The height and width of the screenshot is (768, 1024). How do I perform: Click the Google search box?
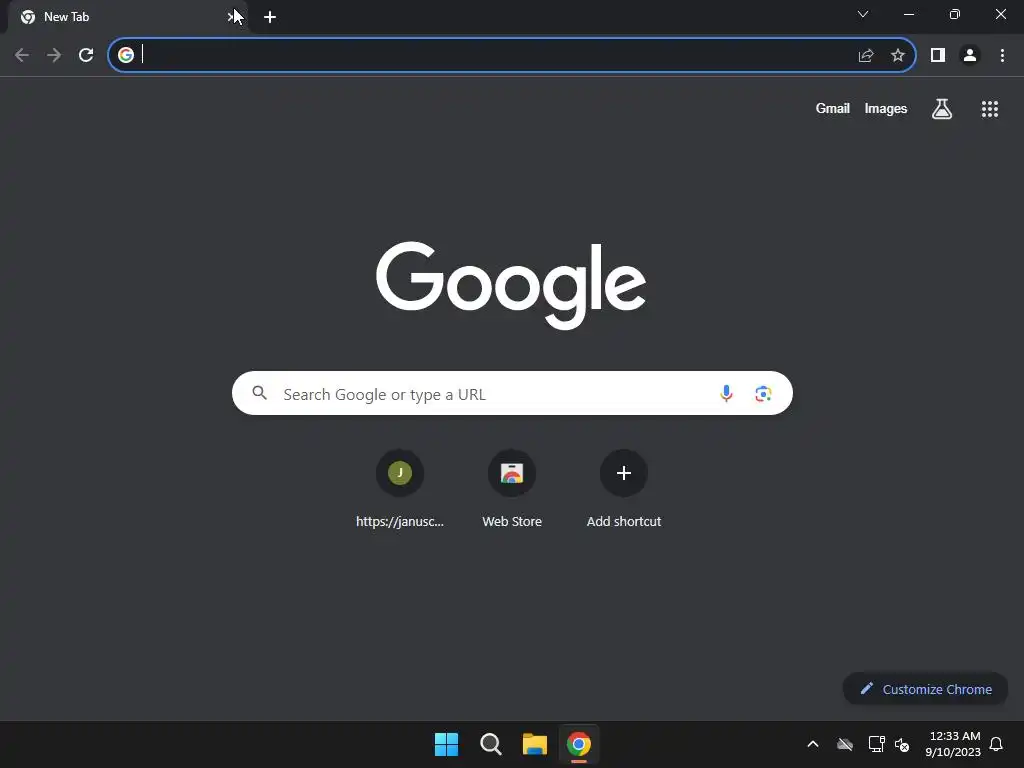click(x=512, y=393)
